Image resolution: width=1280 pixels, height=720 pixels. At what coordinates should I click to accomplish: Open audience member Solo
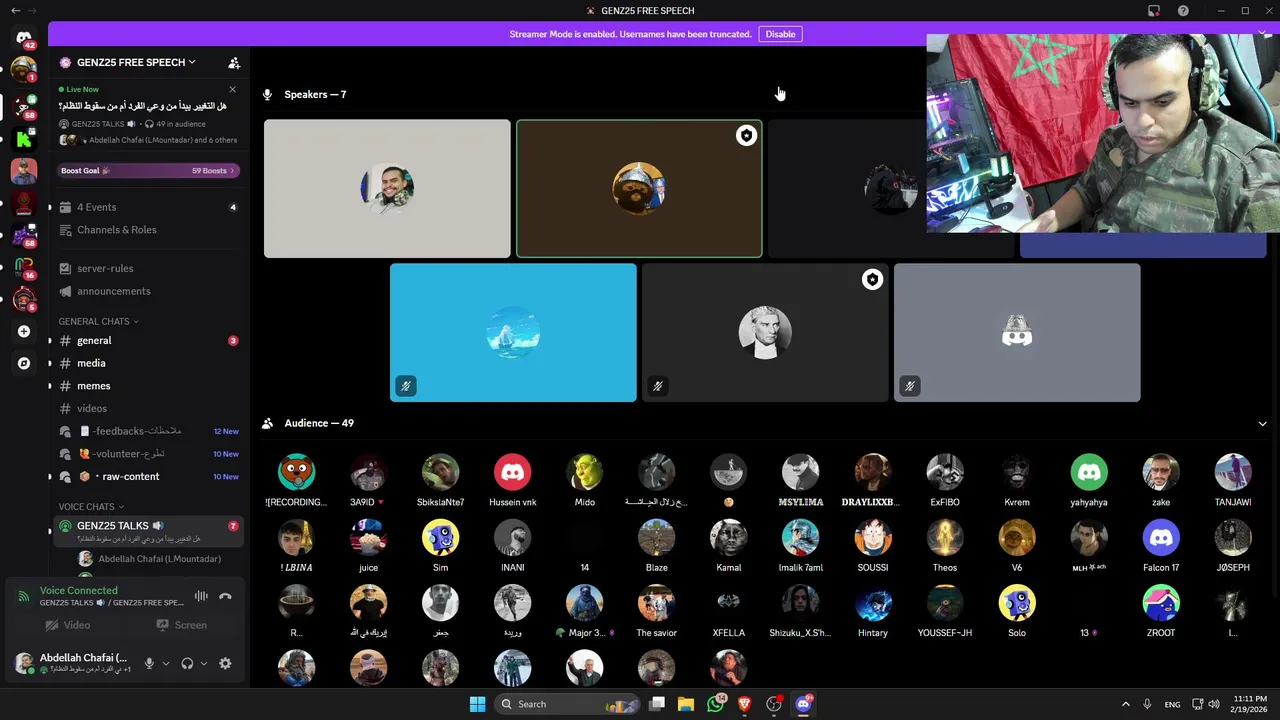(1017, 611)
